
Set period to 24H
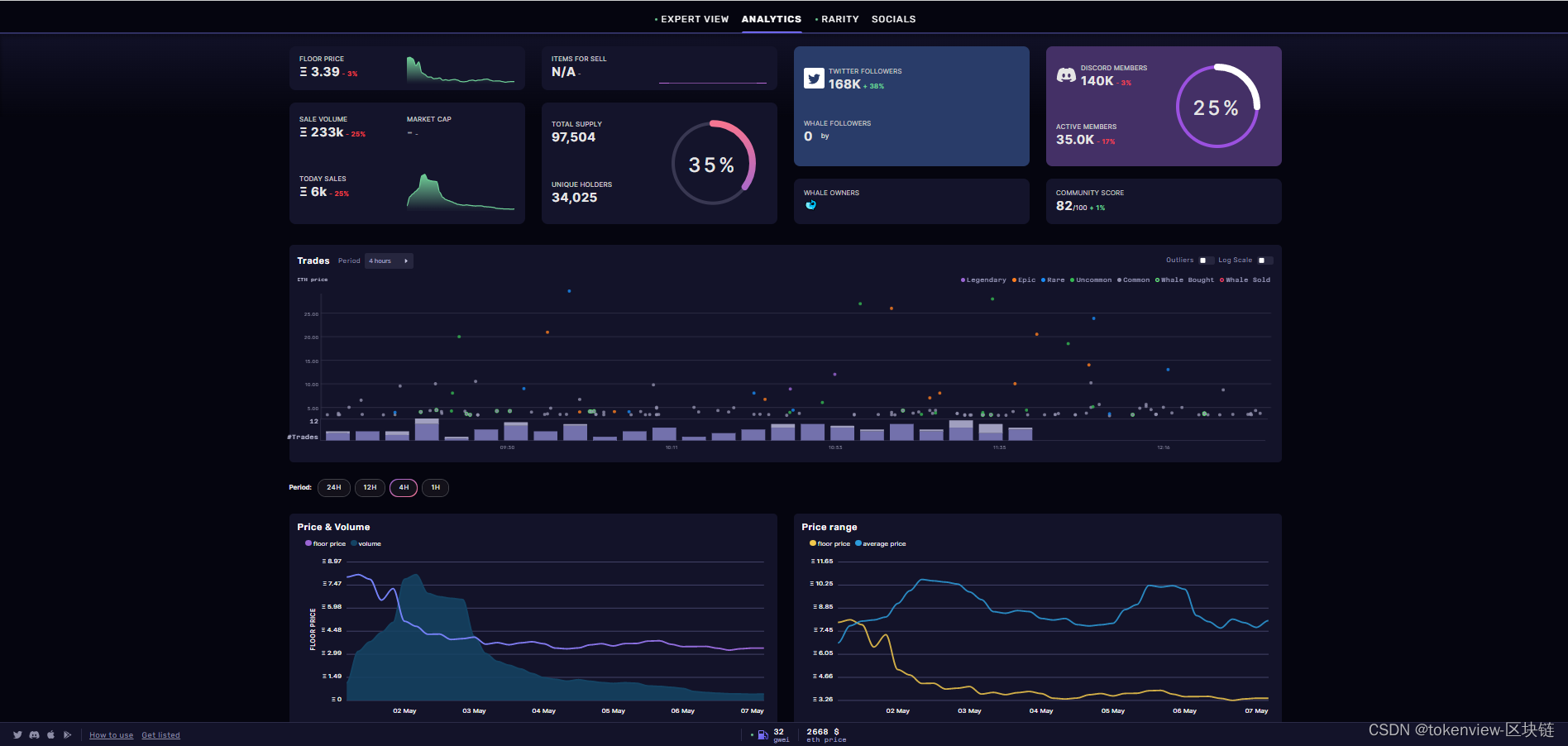pos(333,487)
